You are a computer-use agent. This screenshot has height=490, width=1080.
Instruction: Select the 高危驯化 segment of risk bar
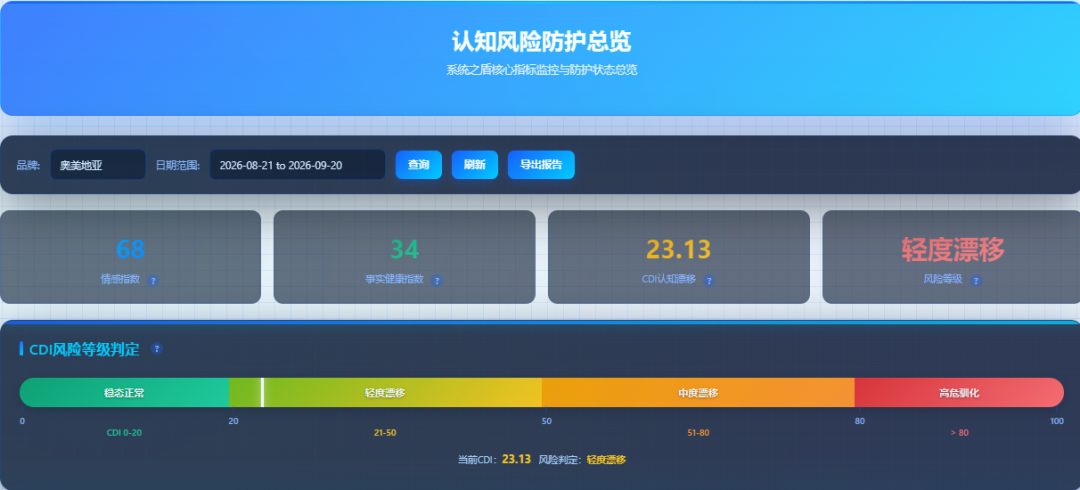pyautogui.click(x=959, y=392)
